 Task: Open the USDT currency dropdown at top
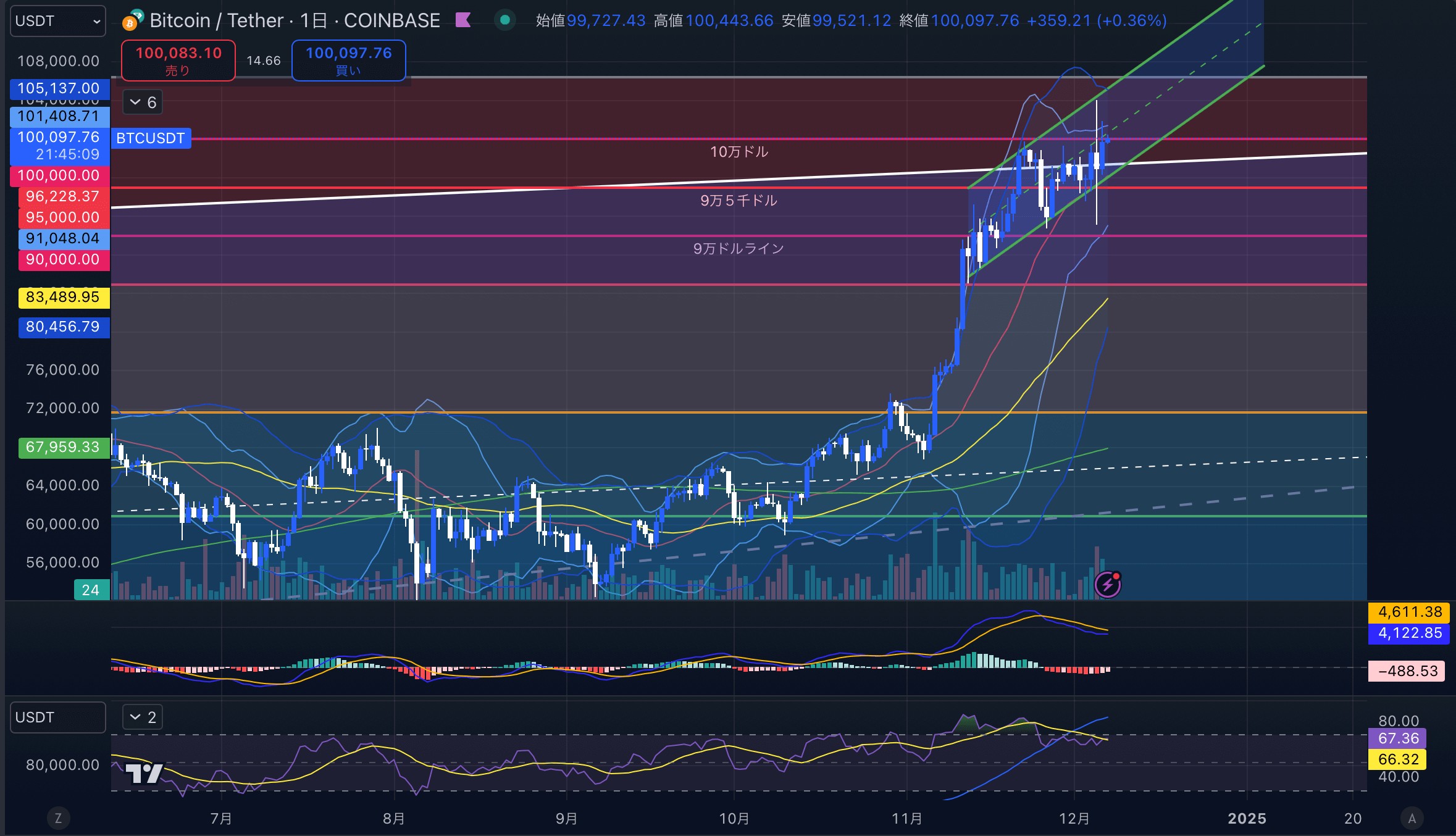[x=57, y=21]
